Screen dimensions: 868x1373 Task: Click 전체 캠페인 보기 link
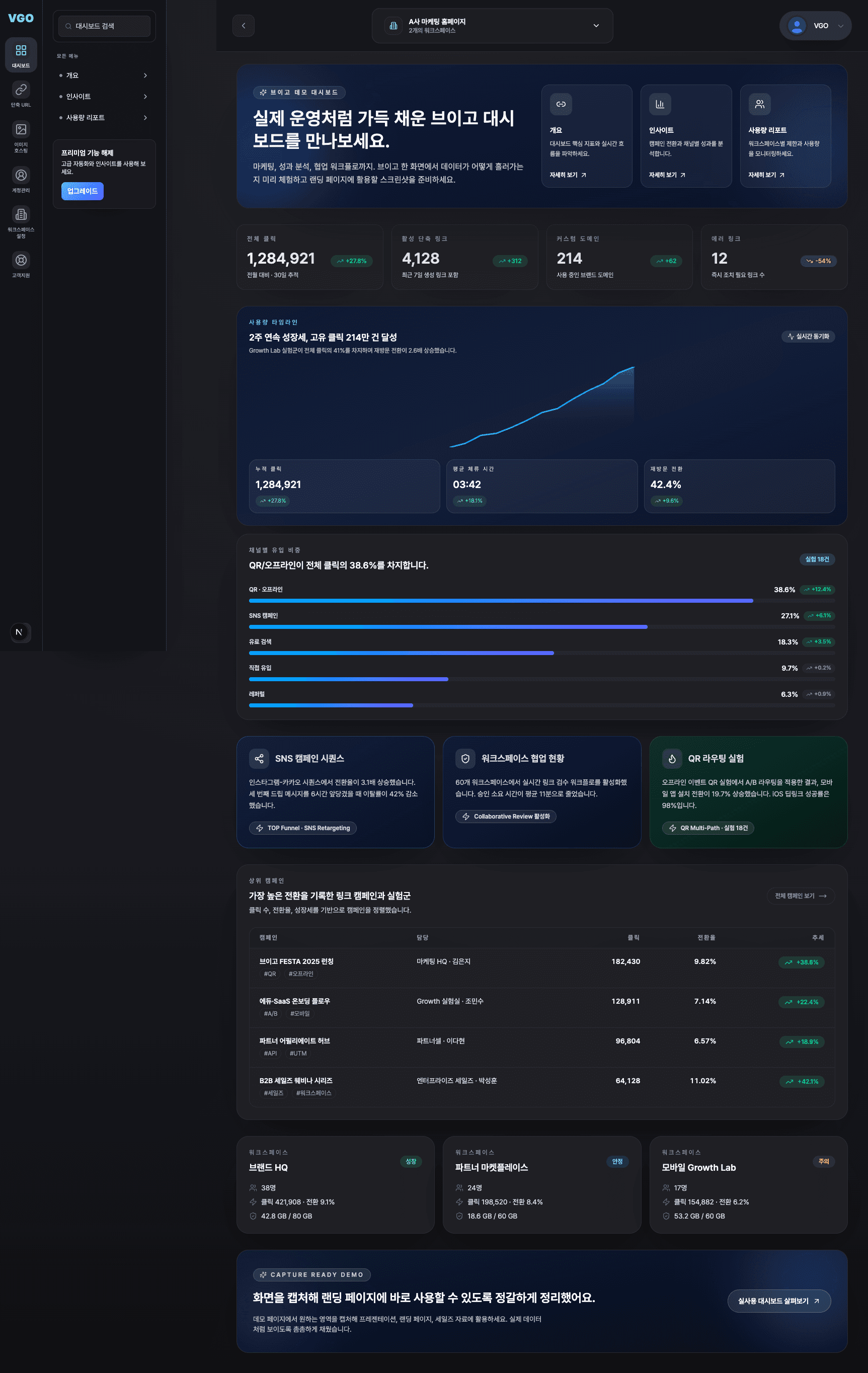(x=800, y=896)
